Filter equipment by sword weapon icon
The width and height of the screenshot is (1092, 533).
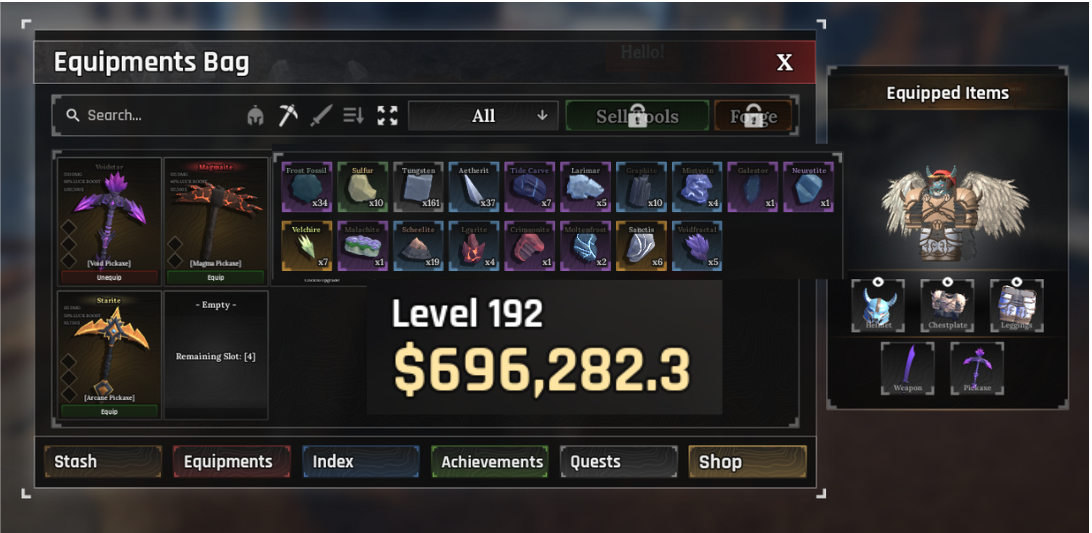pyautogui.click(x=321, y=116)
